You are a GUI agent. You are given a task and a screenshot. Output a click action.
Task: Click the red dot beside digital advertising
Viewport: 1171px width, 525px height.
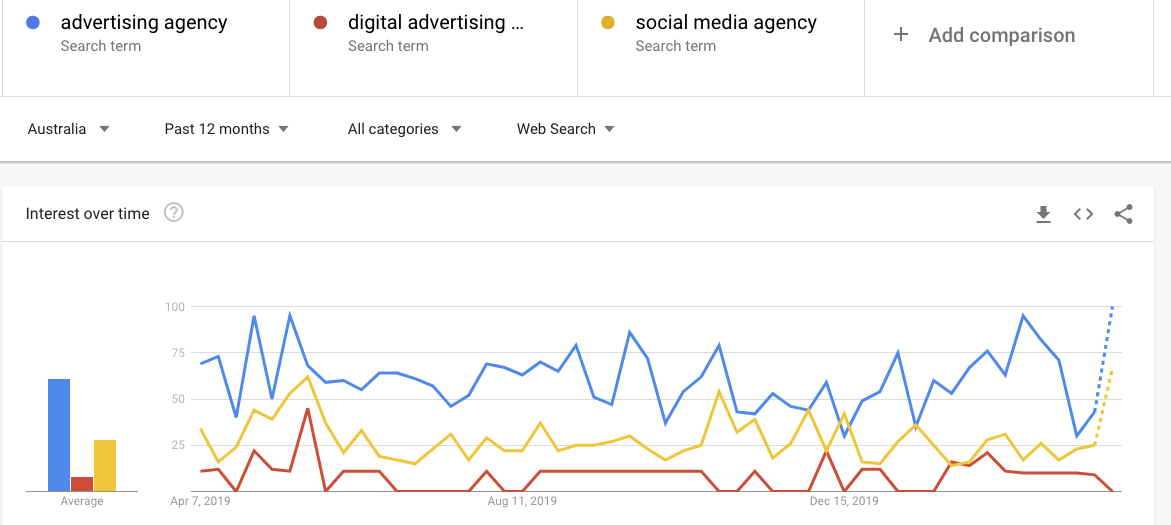click(x=321, y=22)
